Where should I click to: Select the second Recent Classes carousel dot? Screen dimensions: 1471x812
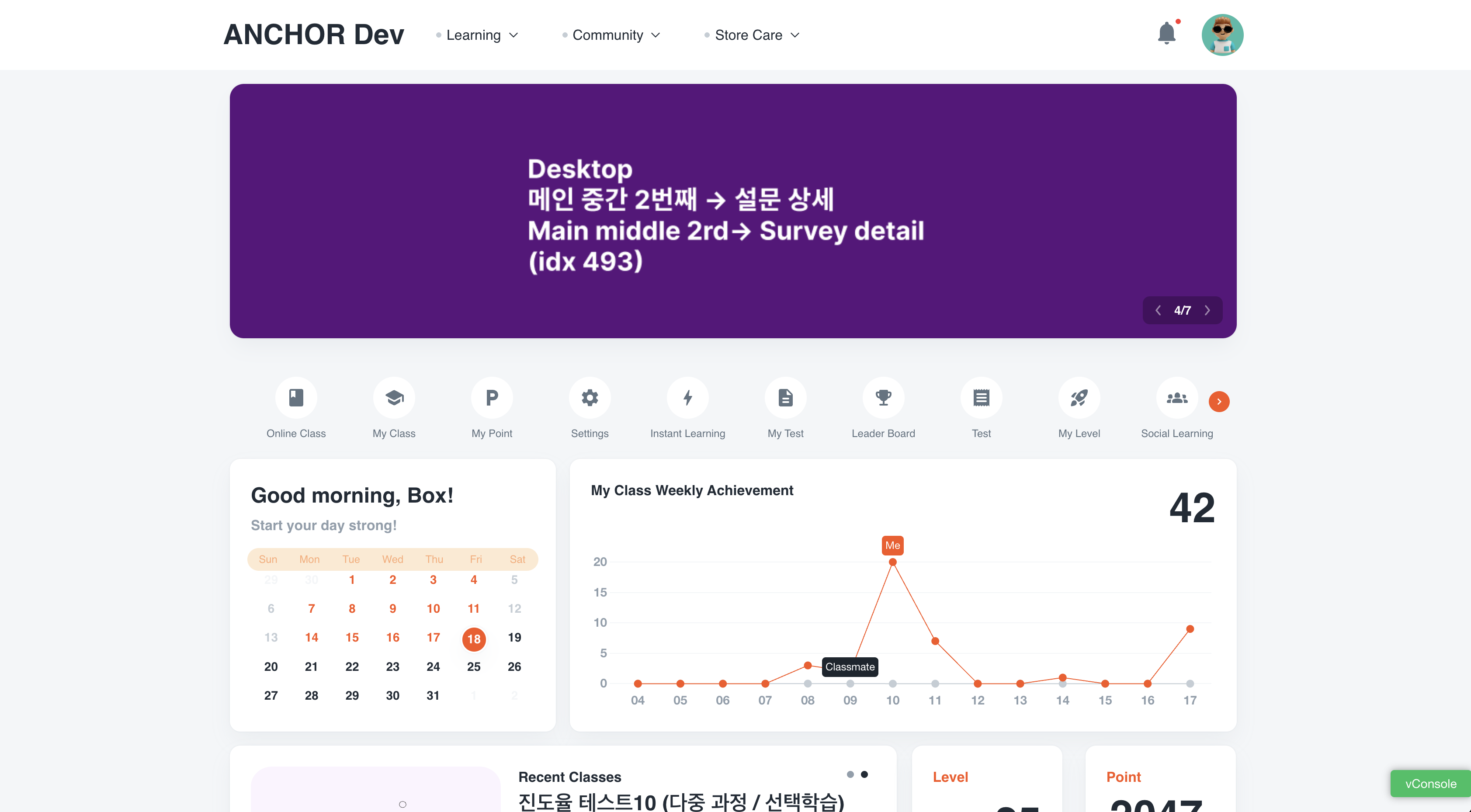pos(864,774)
